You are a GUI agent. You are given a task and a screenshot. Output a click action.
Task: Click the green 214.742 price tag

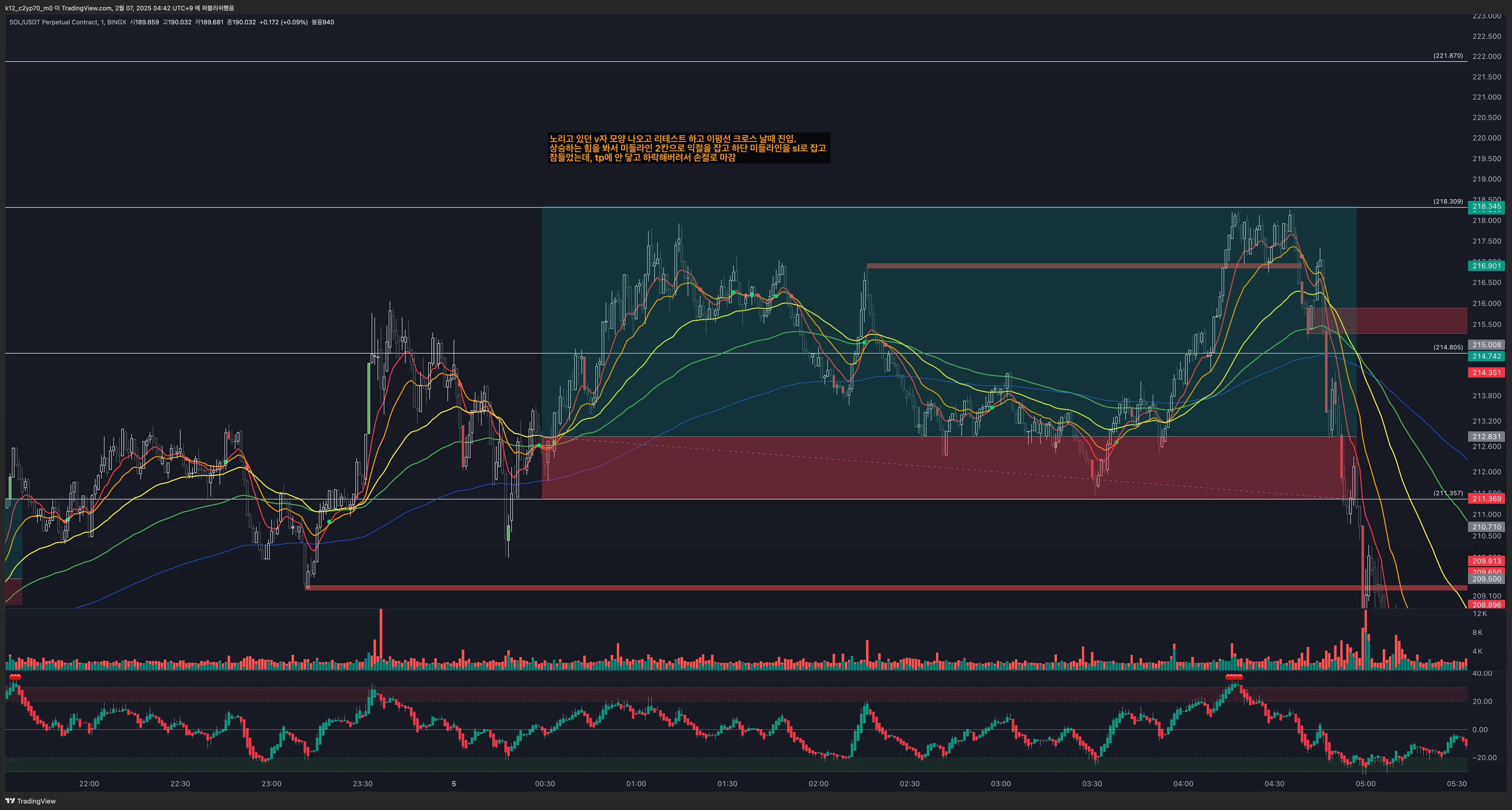1486,356
